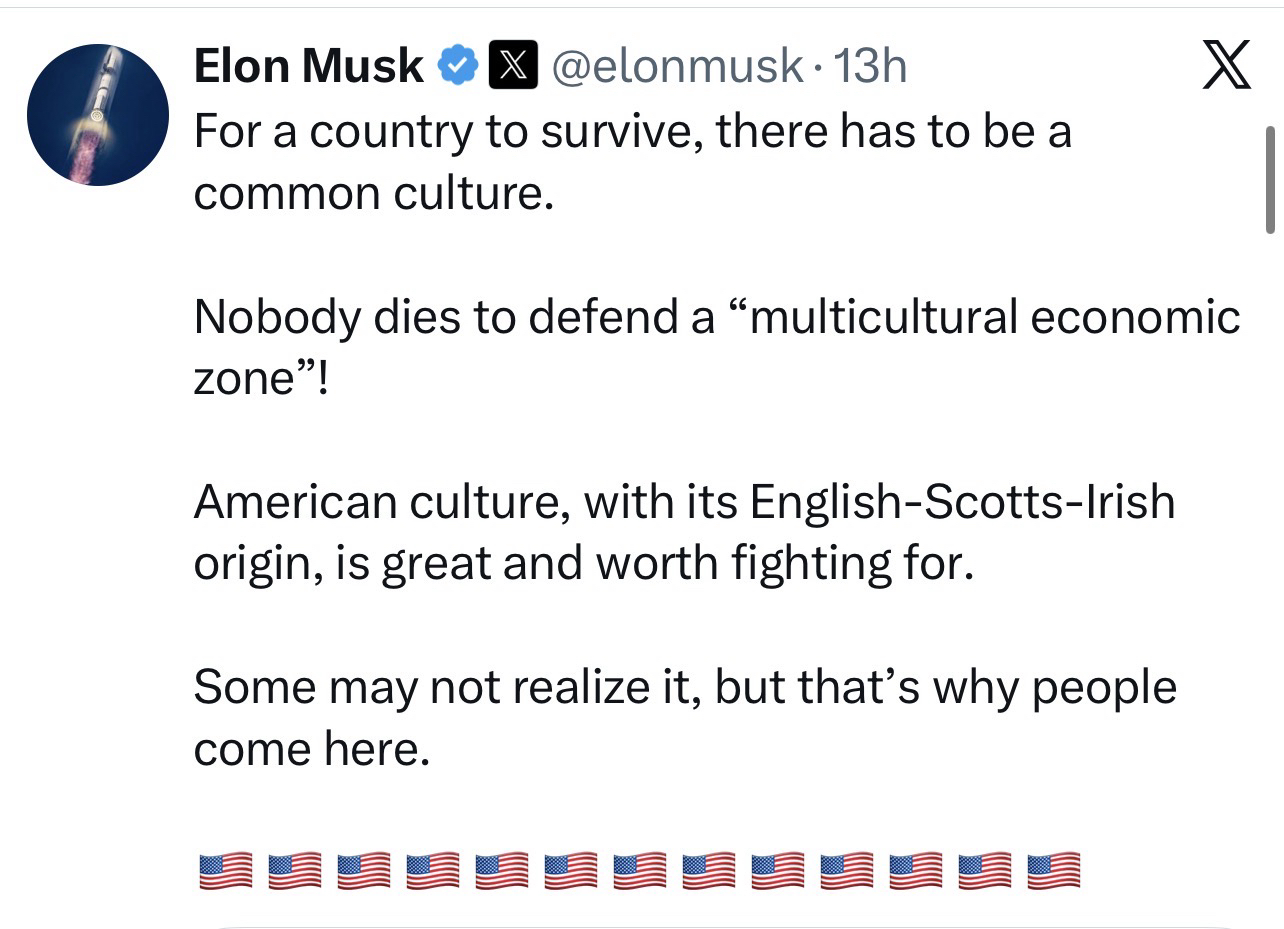Click the words "English-Scotts-Irish"
1284x929 pixels.
pyautogui.click(x=962, y=501)
